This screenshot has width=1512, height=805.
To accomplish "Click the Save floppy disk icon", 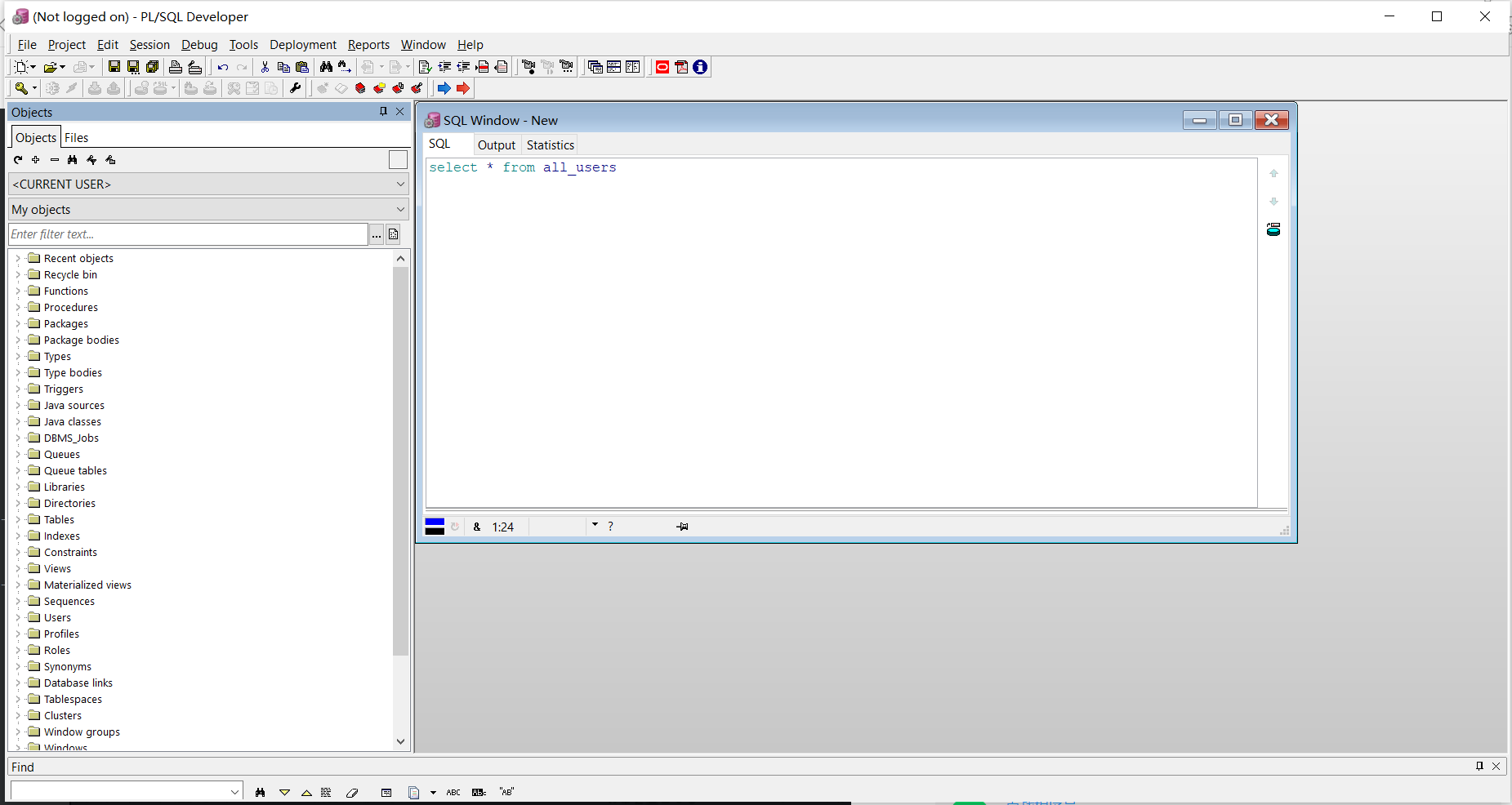I will click(114, 67).
